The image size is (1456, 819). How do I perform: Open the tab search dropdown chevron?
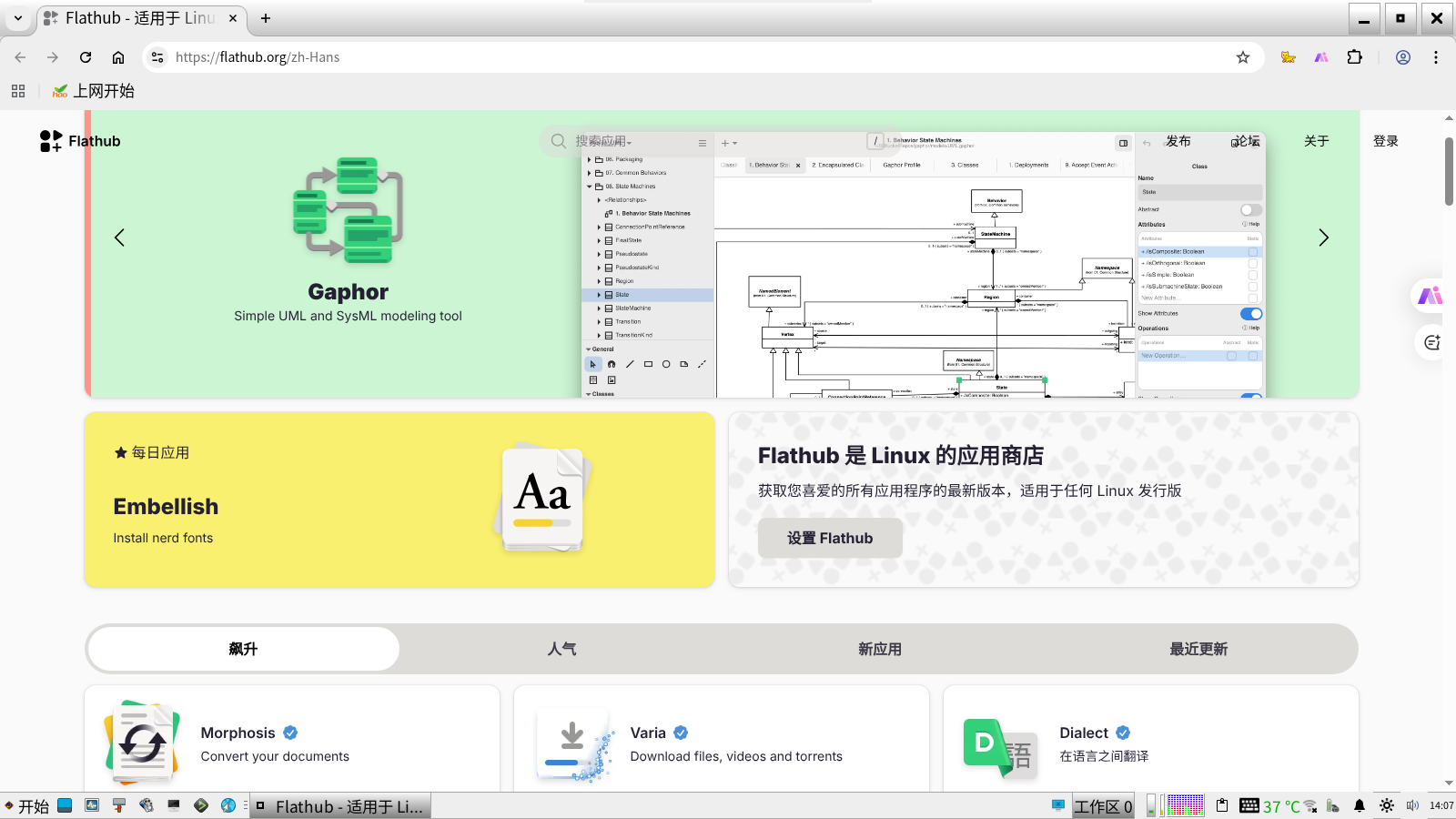pos(17,18)
